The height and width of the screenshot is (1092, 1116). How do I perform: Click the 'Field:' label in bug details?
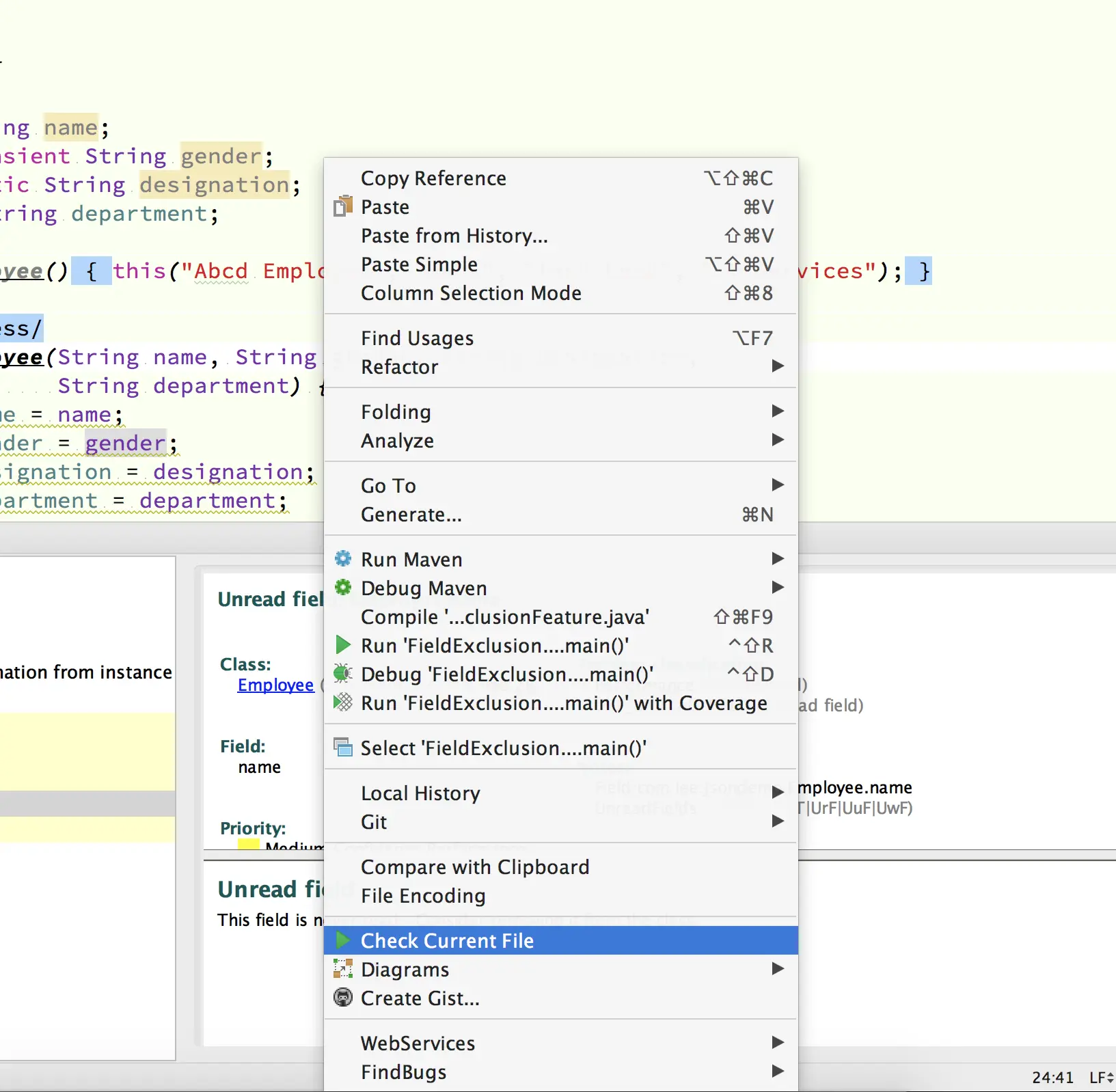(243, 746)
